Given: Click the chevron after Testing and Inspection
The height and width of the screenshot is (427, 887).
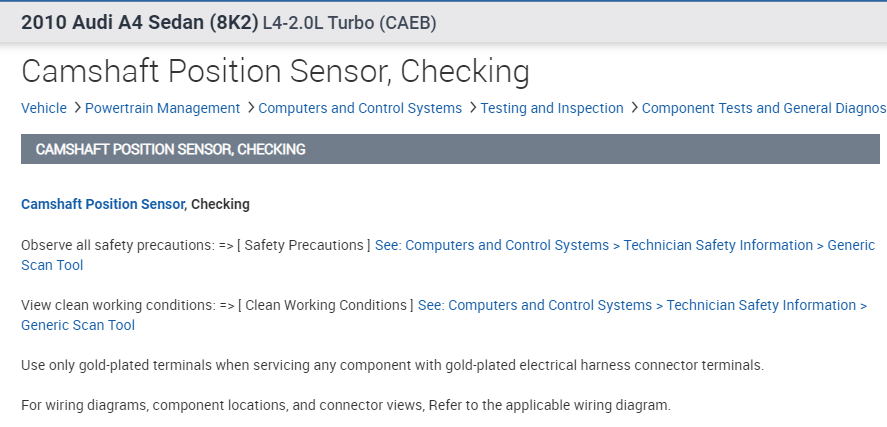Looking at the screenshot, I should 633,108.
